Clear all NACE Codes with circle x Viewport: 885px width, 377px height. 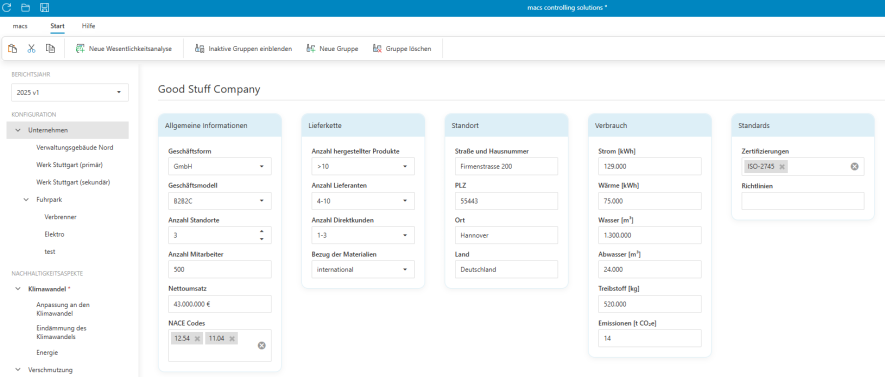(262, 345)
